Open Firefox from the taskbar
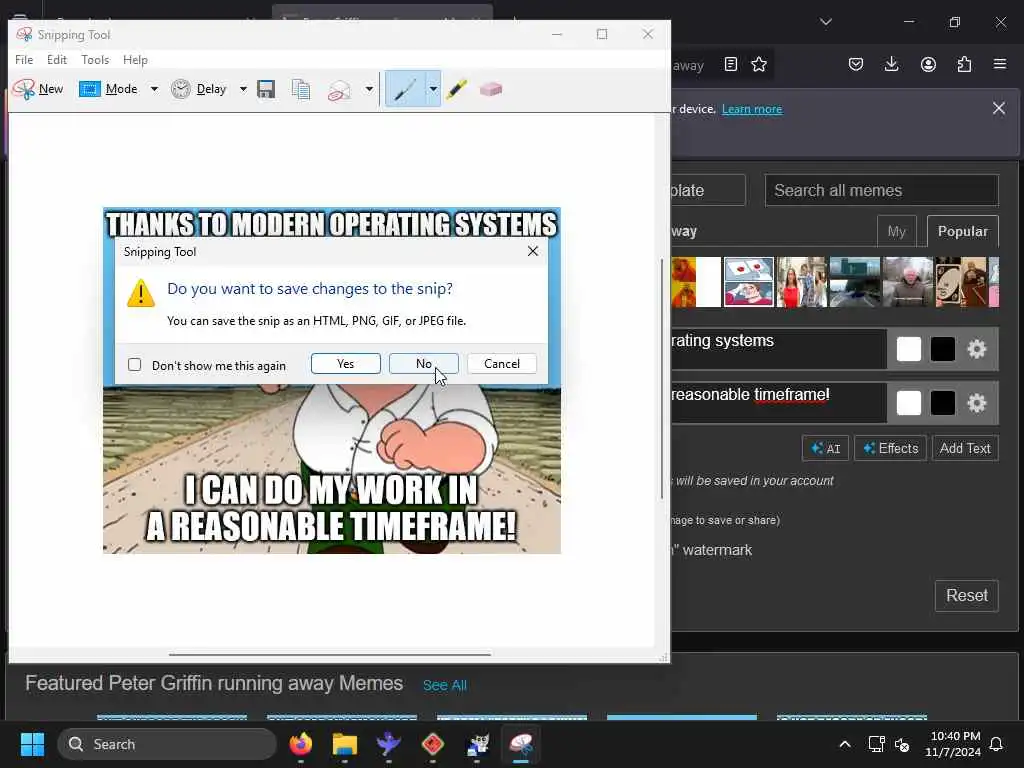Viewport: 1024px width, 768px height. (x=300, y=744)
